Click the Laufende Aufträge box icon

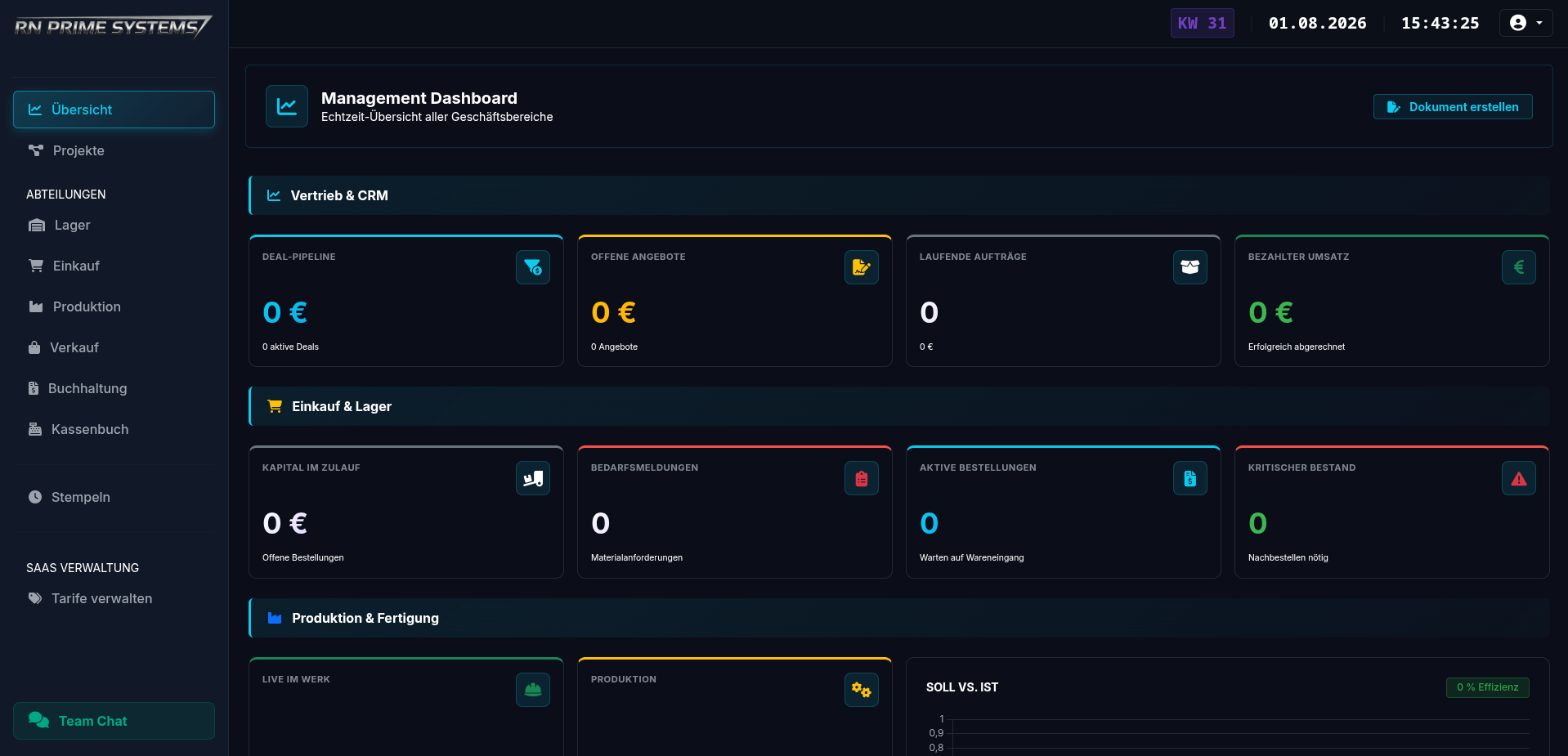(x=1190, y=267)
